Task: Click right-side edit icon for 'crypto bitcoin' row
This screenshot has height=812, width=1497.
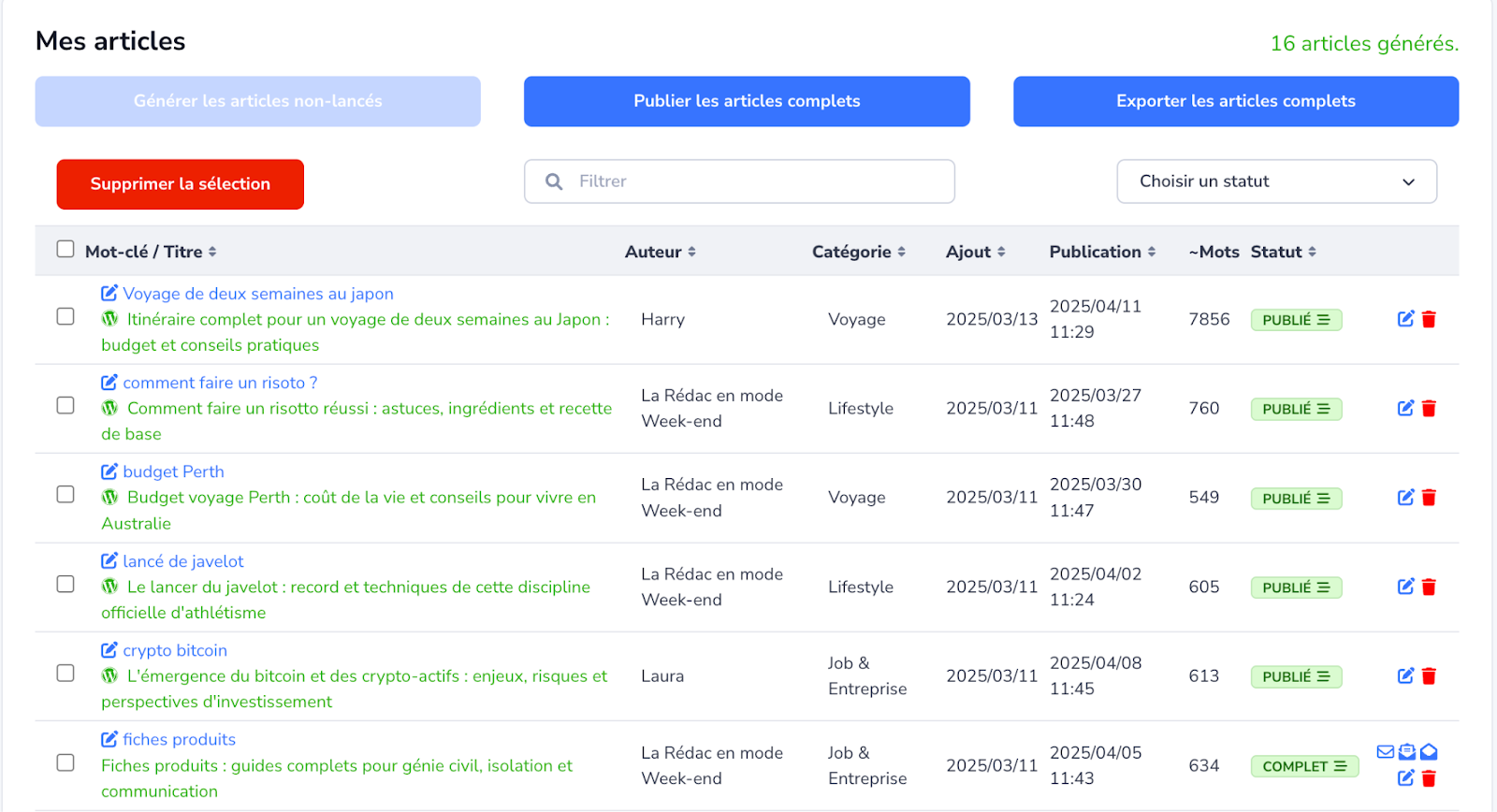Action: click(1405, 675)
